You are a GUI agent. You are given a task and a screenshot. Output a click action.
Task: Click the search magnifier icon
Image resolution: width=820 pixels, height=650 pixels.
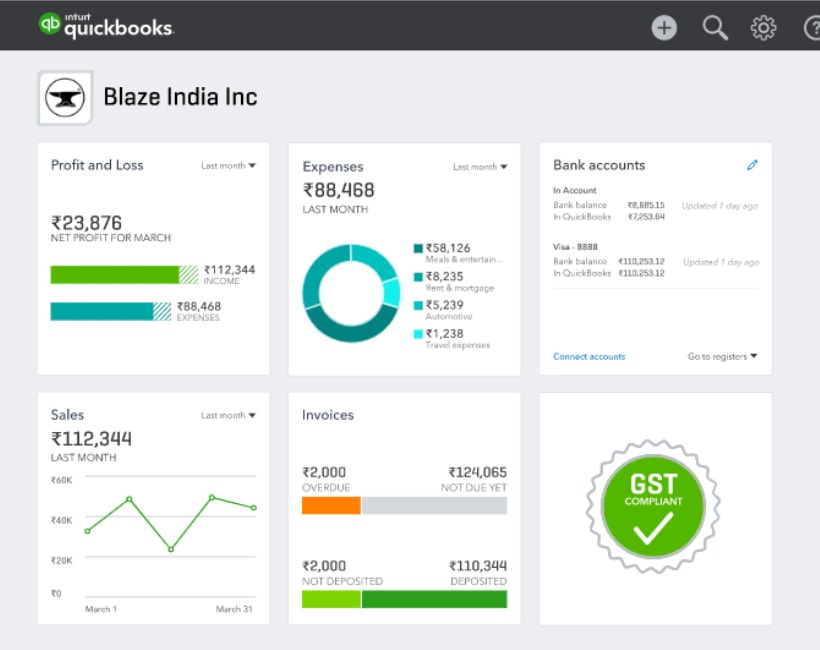coord(714,27)
